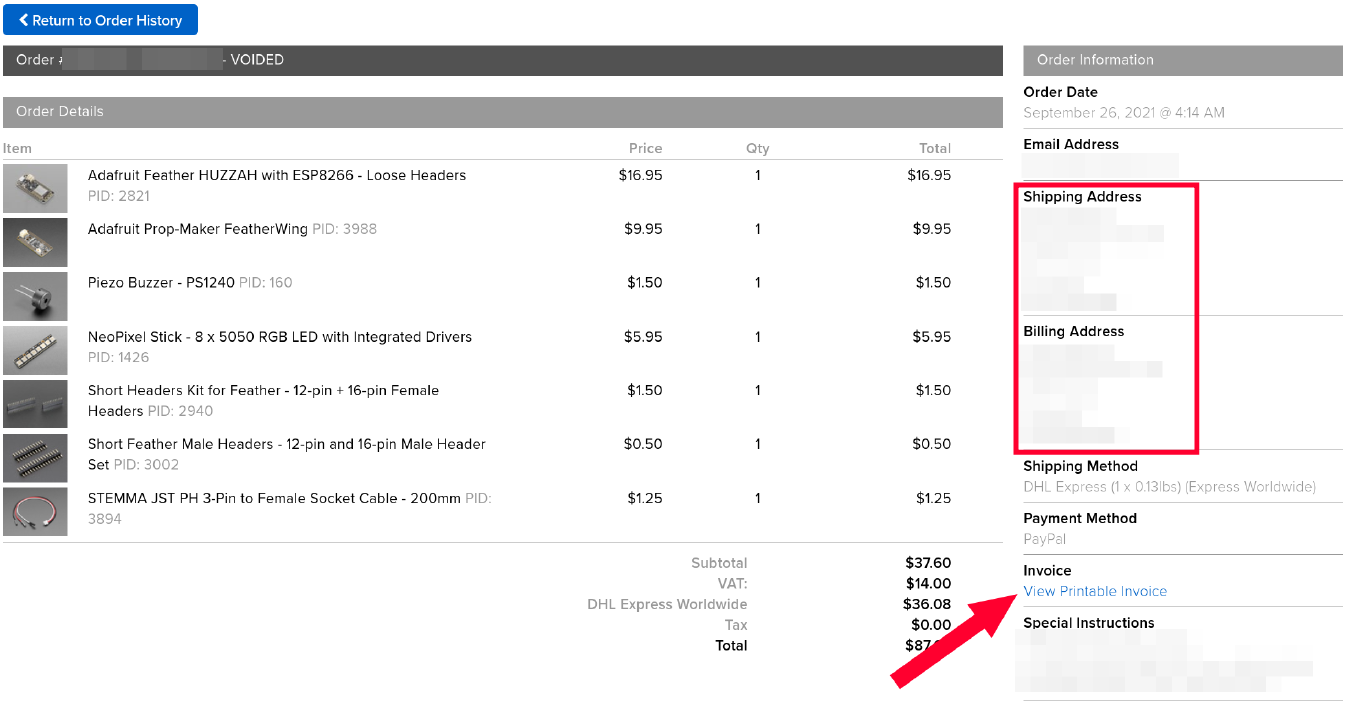Screen dimensions: 1366x715
Task: Click the Piezo Buzzer PS1240 thumbnail
Action: [x=35, y=296]
